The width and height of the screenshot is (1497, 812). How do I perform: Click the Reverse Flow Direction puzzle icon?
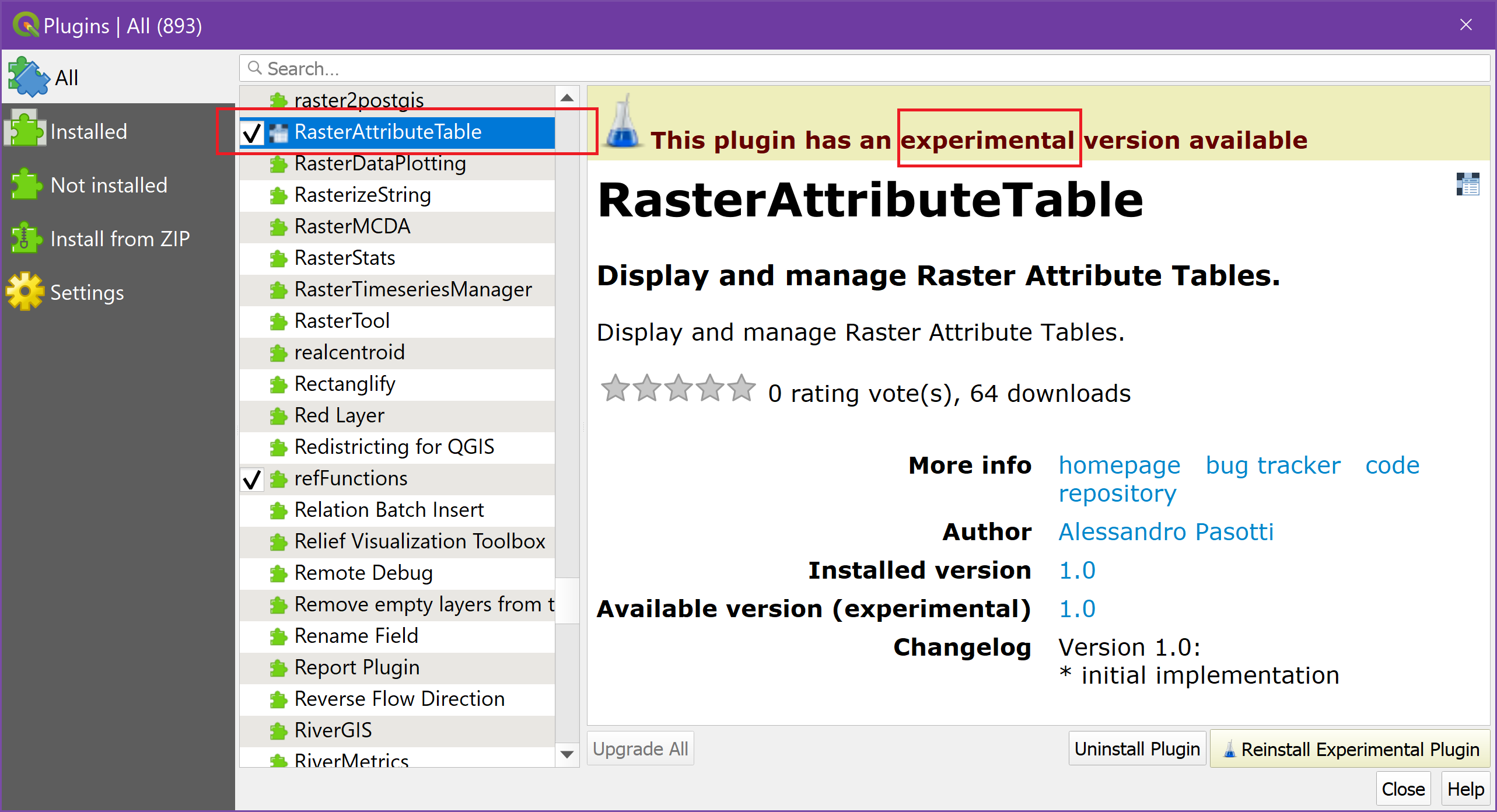[279, 699]
